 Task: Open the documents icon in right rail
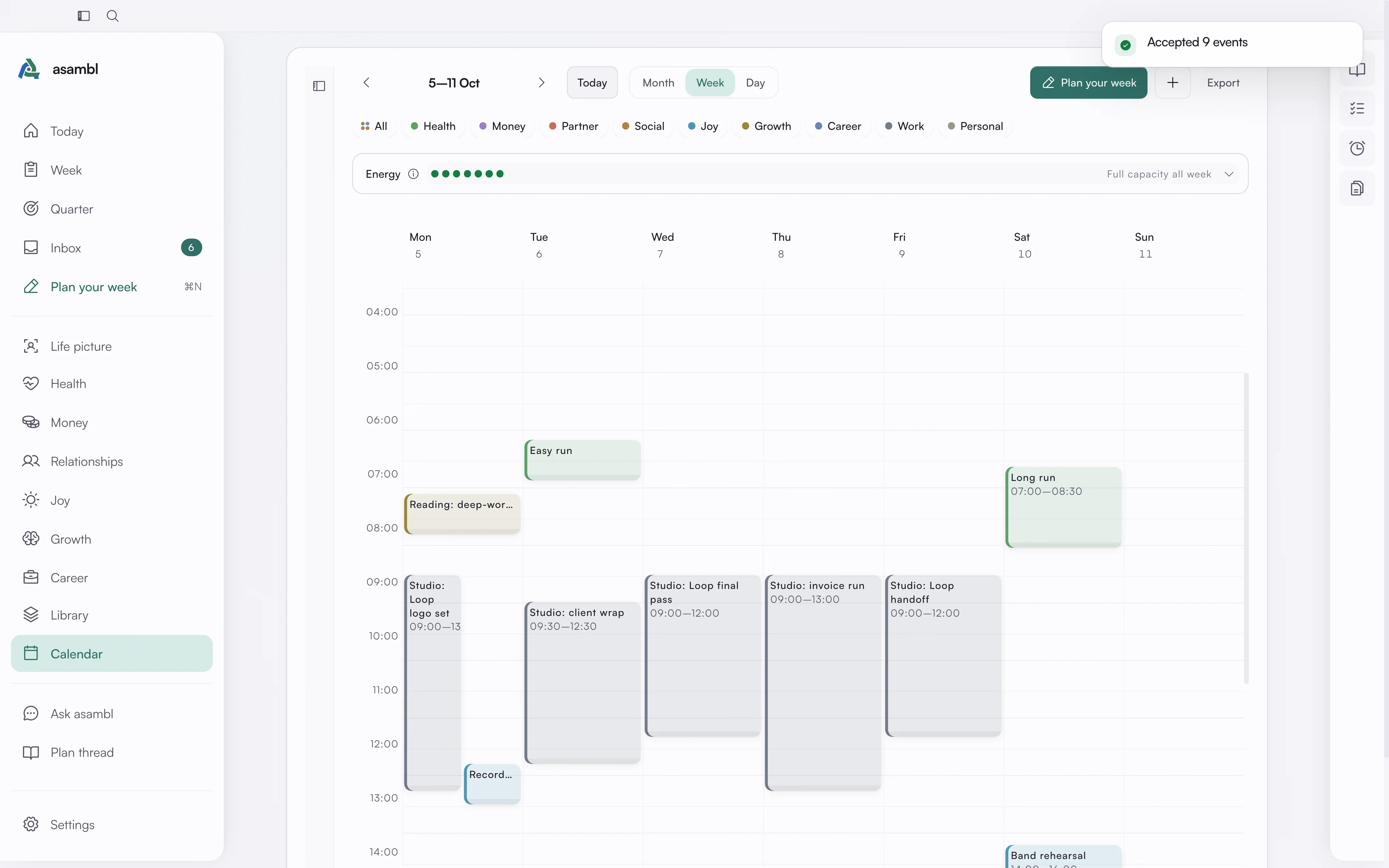[1357, 188]
